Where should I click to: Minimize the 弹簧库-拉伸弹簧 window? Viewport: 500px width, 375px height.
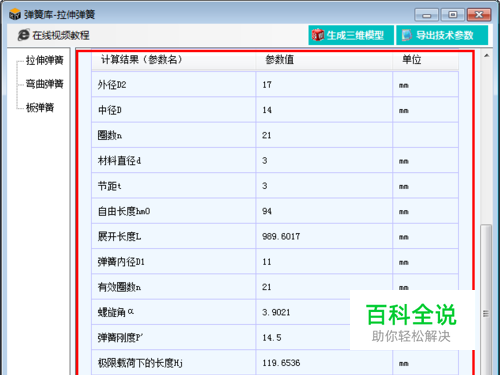coord(426,15)
